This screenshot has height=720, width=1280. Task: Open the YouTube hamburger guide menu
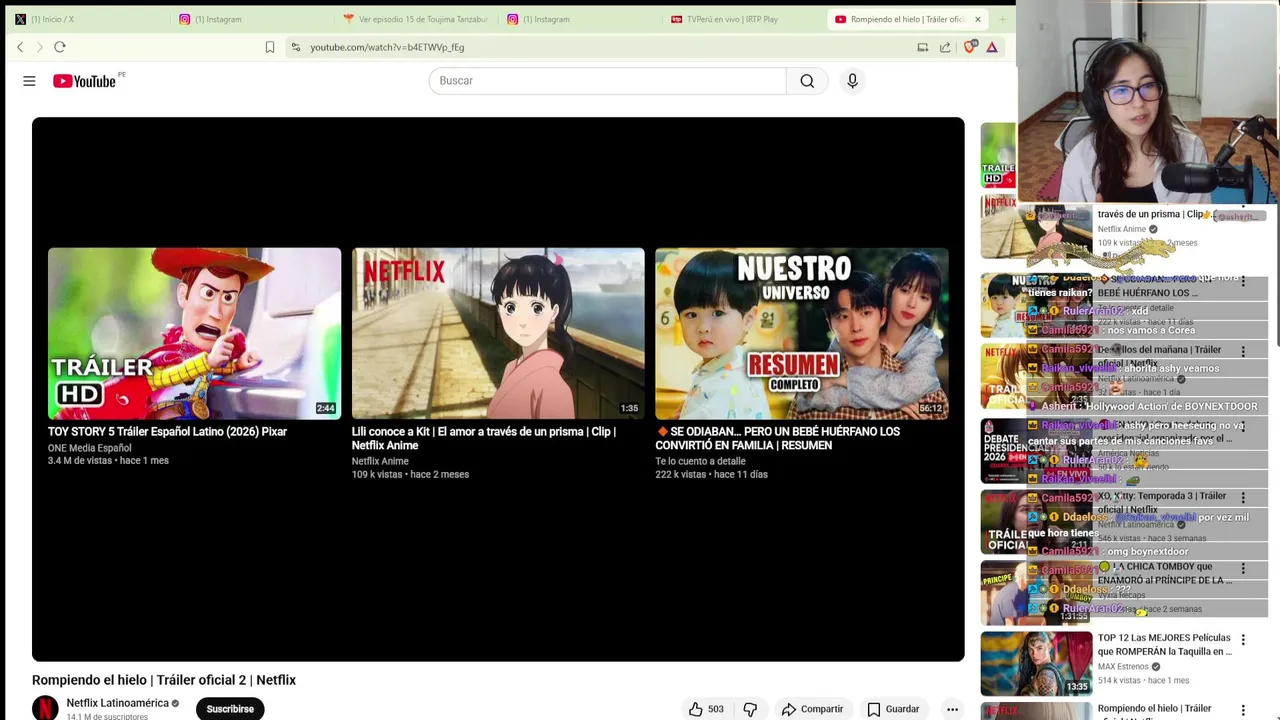tap(29, 81)
